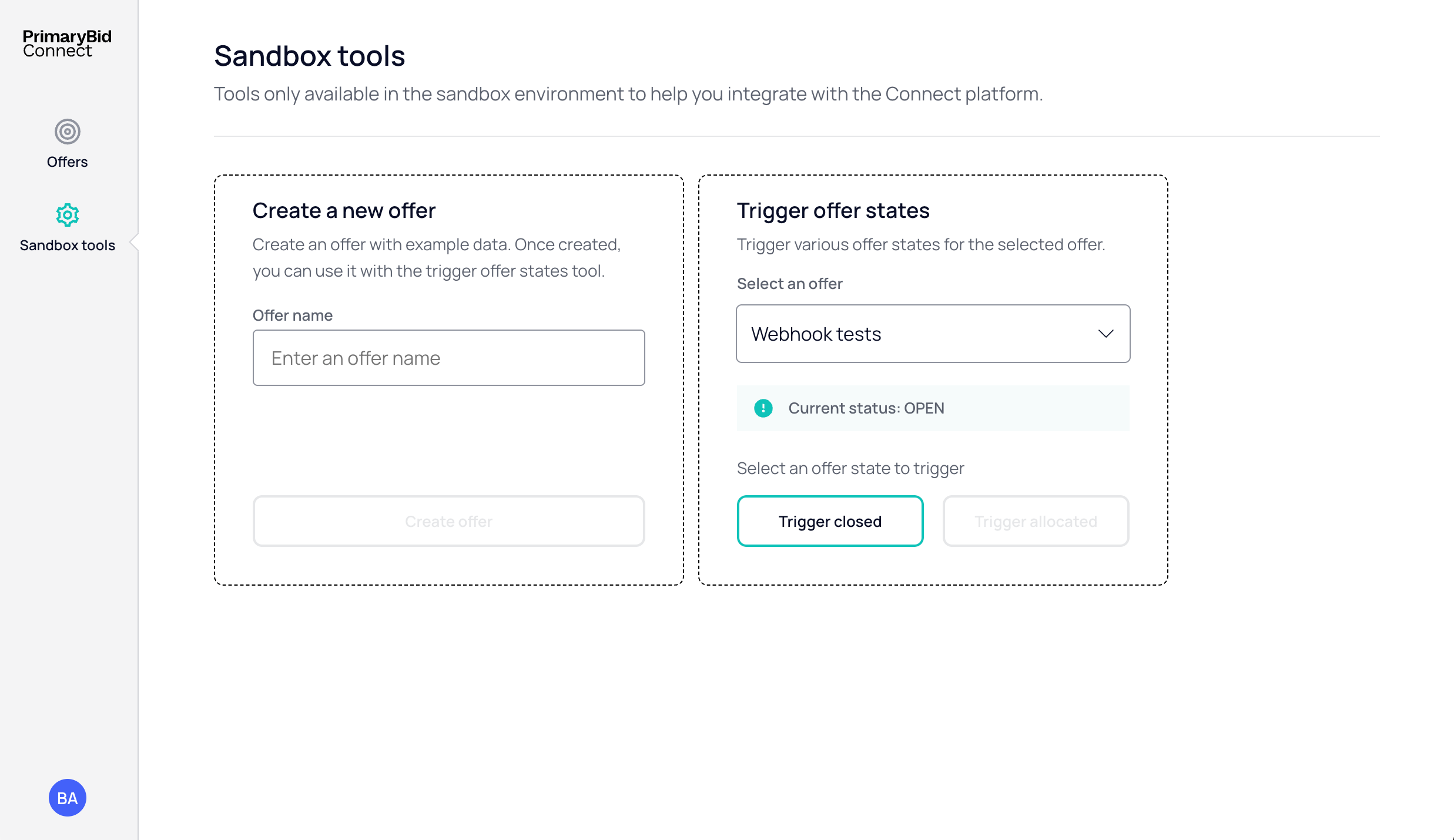Open offer choices from the combo box

click(933, 334)
